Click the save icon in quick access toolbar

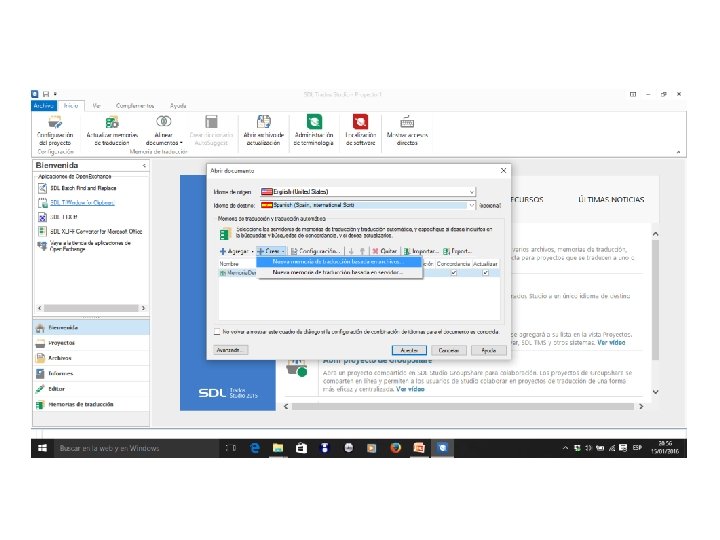click(x=45, y=94)
